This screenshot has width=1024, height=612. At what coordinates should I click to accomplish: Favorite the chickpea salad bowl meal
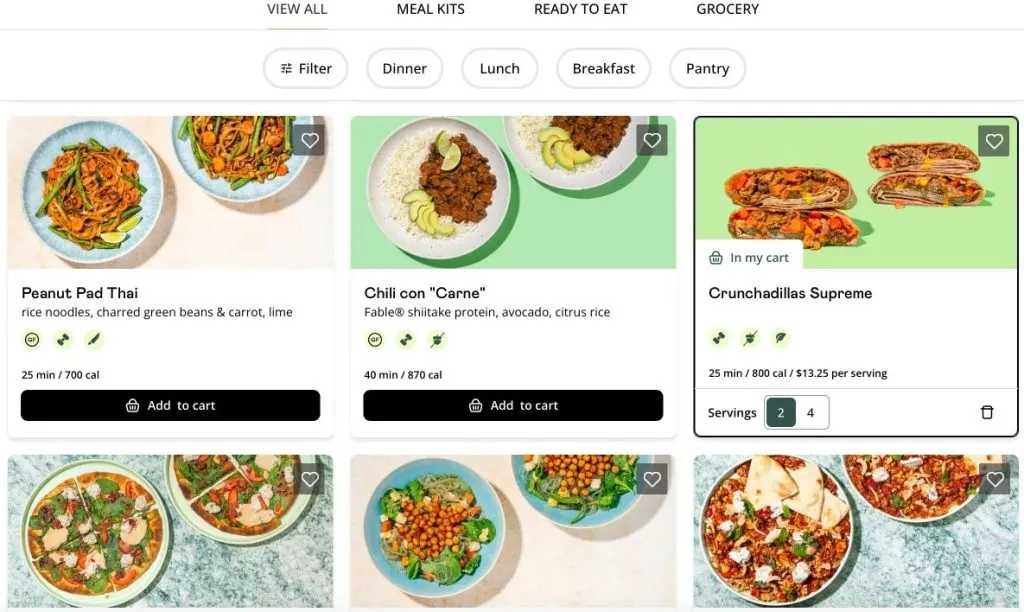point(652,480)
